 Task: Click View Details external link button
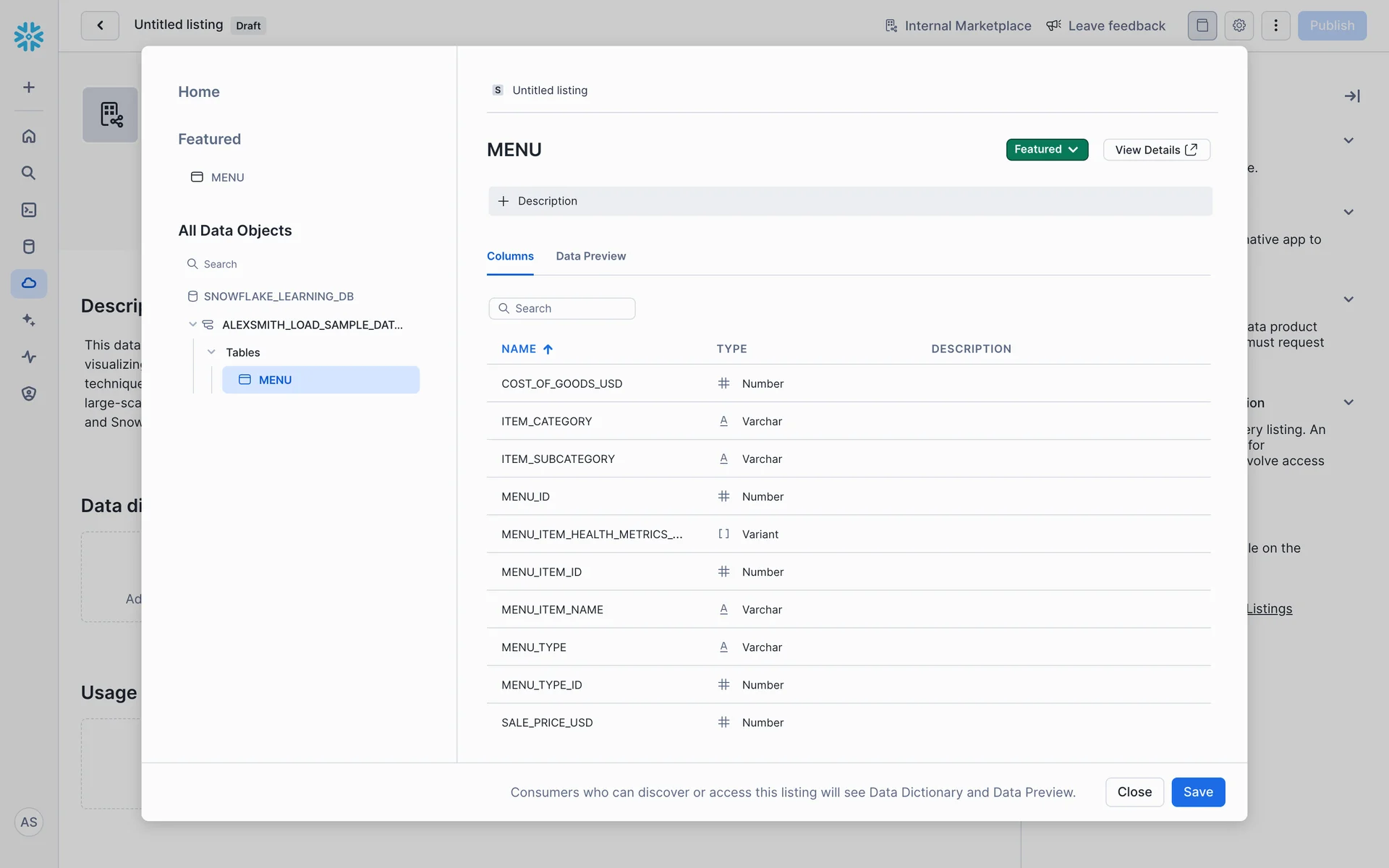[x=1155, y=150]
